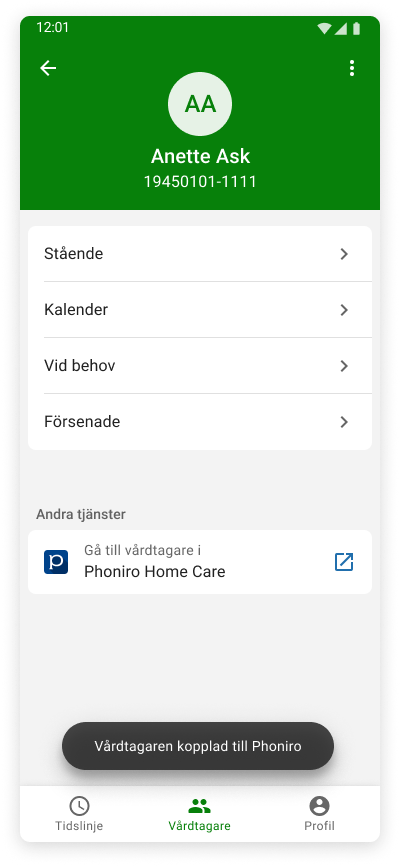Screen dimensions: 400x866
Task: Go to Phoniro Home Care link
Action: [x=200, y=562]
